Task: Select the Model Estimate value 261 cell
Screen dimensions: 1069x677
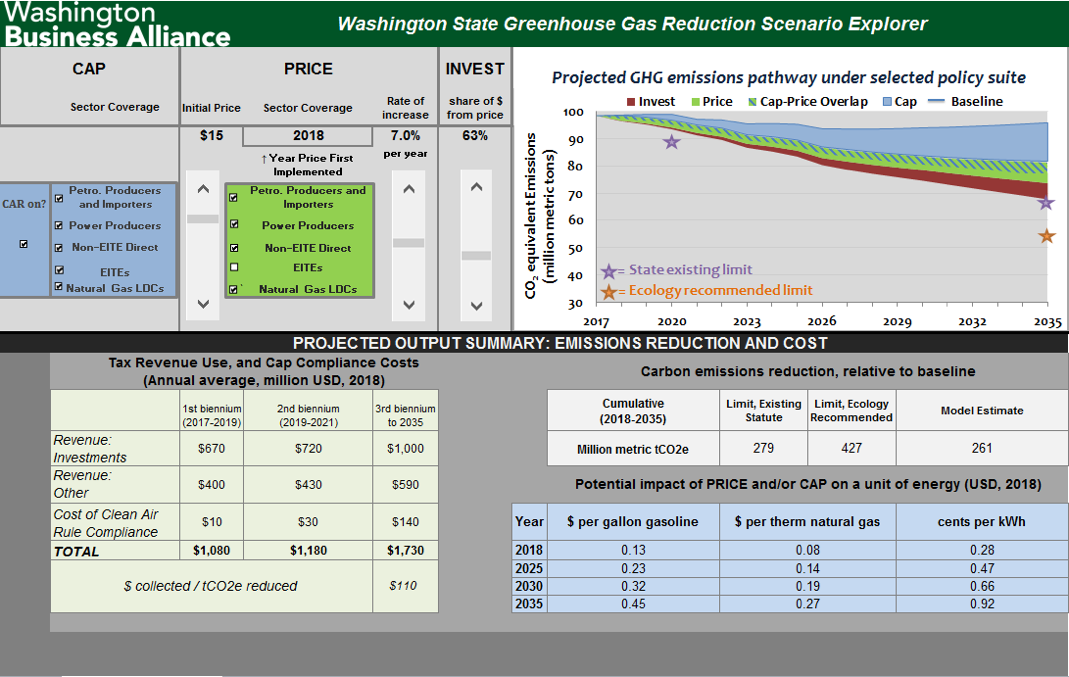Action: [981, 449]
